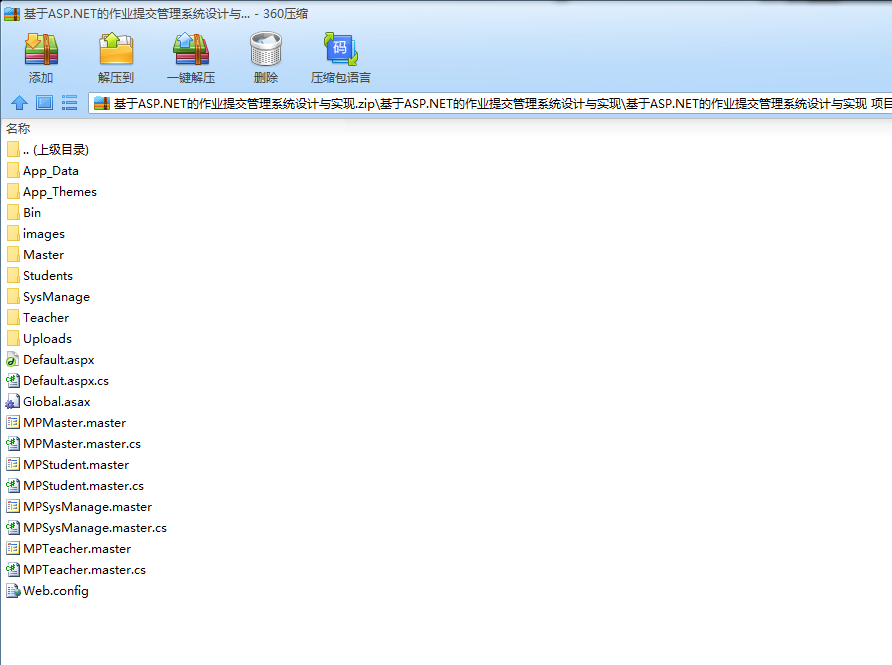
Task: Select the .. (上级目录) parent folder entry
Action: tap(48, 150)
